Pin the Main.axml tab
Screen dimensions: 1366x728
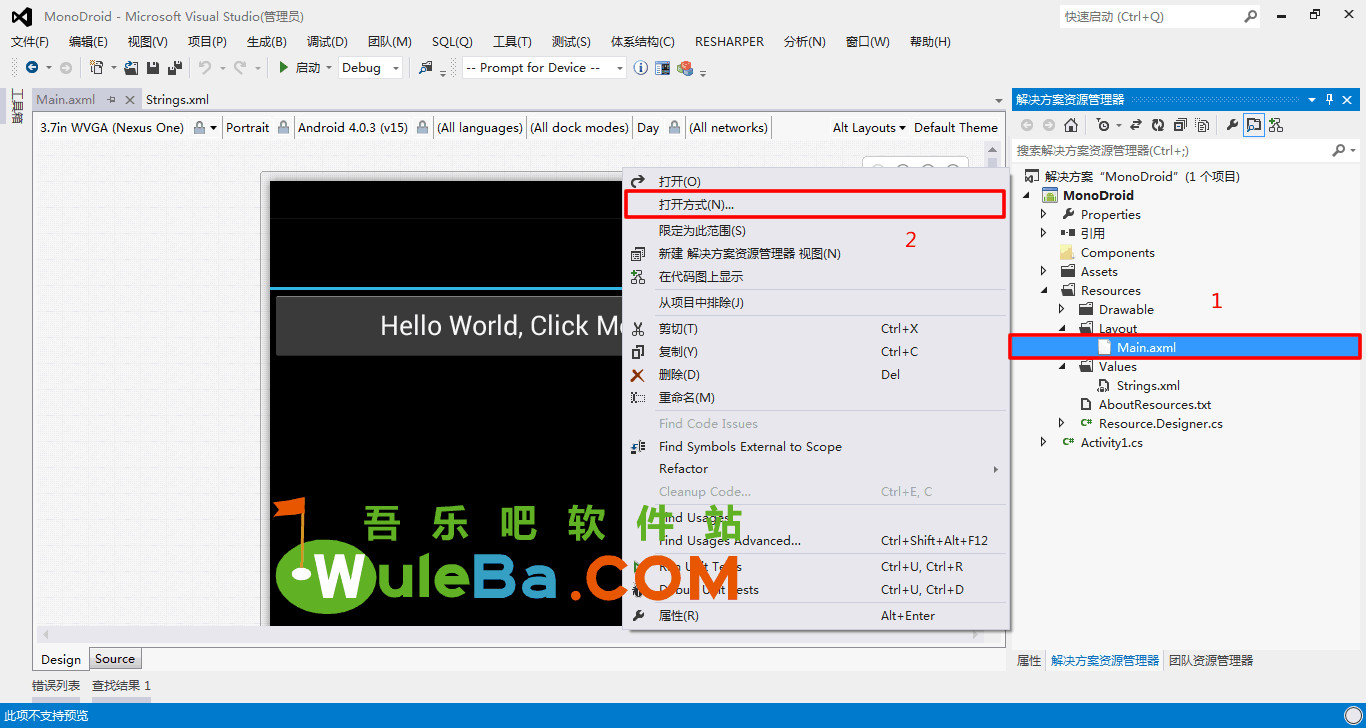(x=112, y=99)
